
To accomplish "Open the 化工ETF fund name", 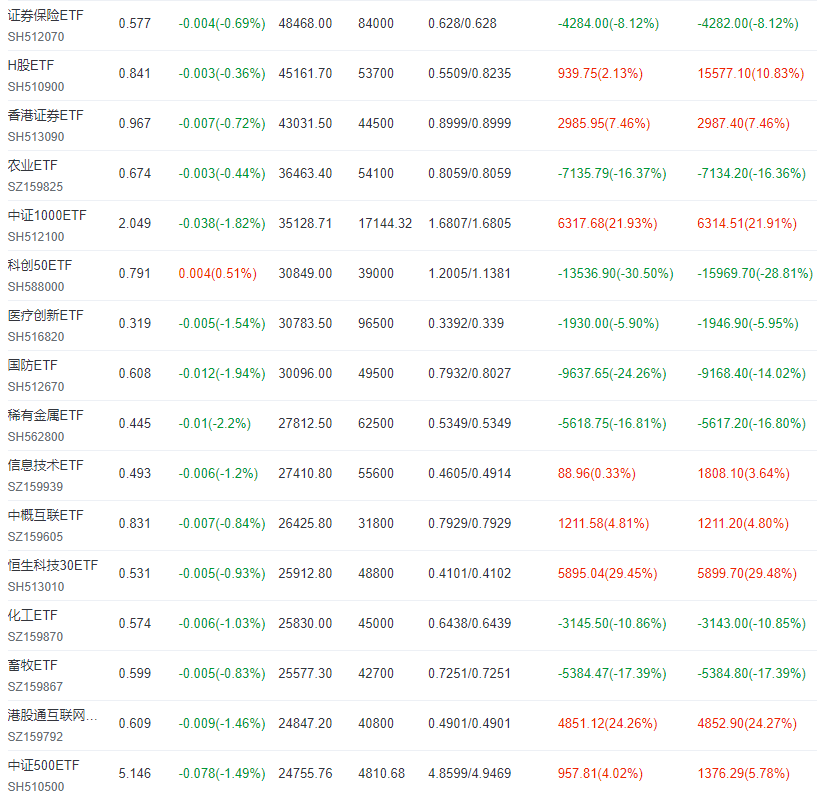I will point(32,616).
